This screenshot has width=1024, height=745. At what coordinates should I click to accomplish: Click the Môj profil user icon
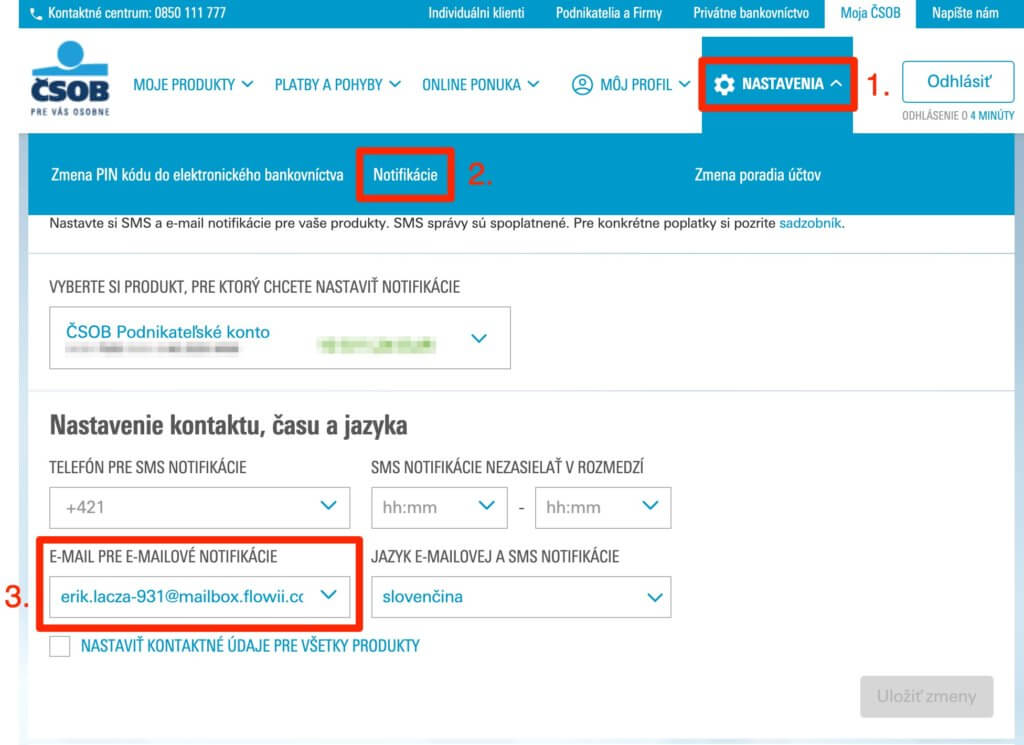coord(582,84)
